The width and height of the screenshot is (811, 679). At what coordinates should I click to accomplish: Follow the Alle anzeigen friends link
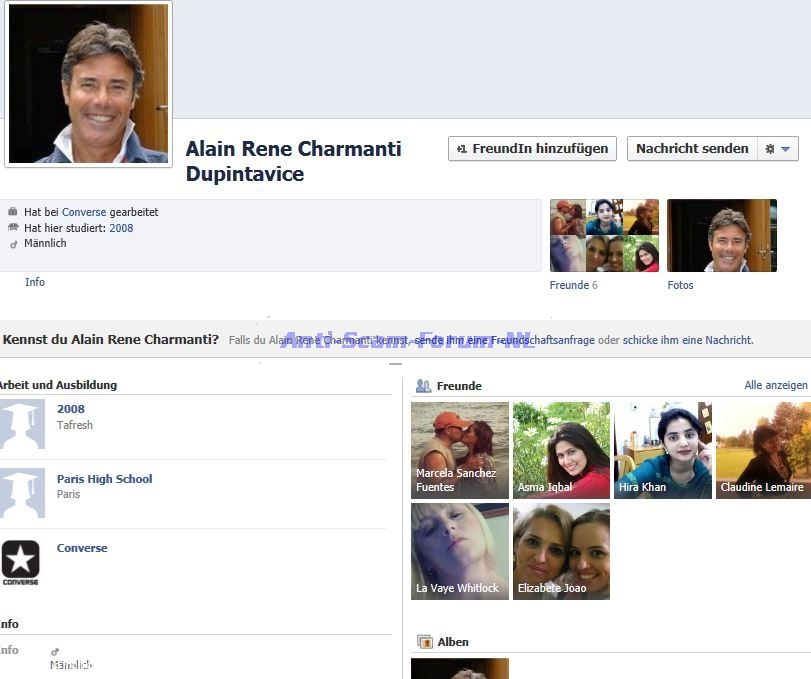(775, 385)
